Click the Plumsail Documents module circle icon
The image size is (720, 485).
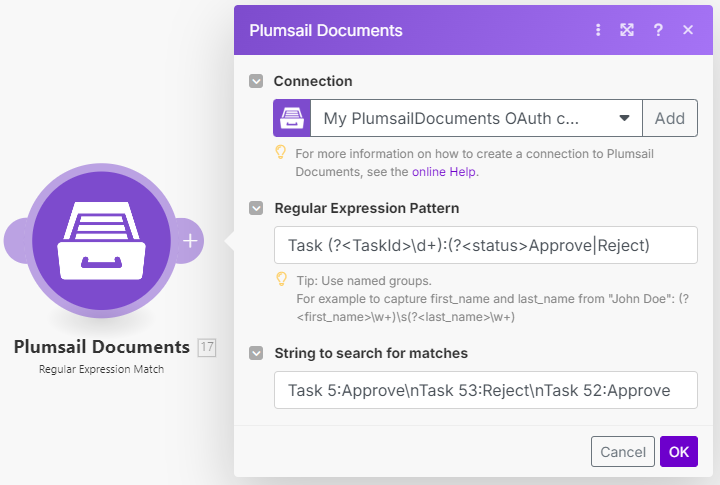coord(101,240)
